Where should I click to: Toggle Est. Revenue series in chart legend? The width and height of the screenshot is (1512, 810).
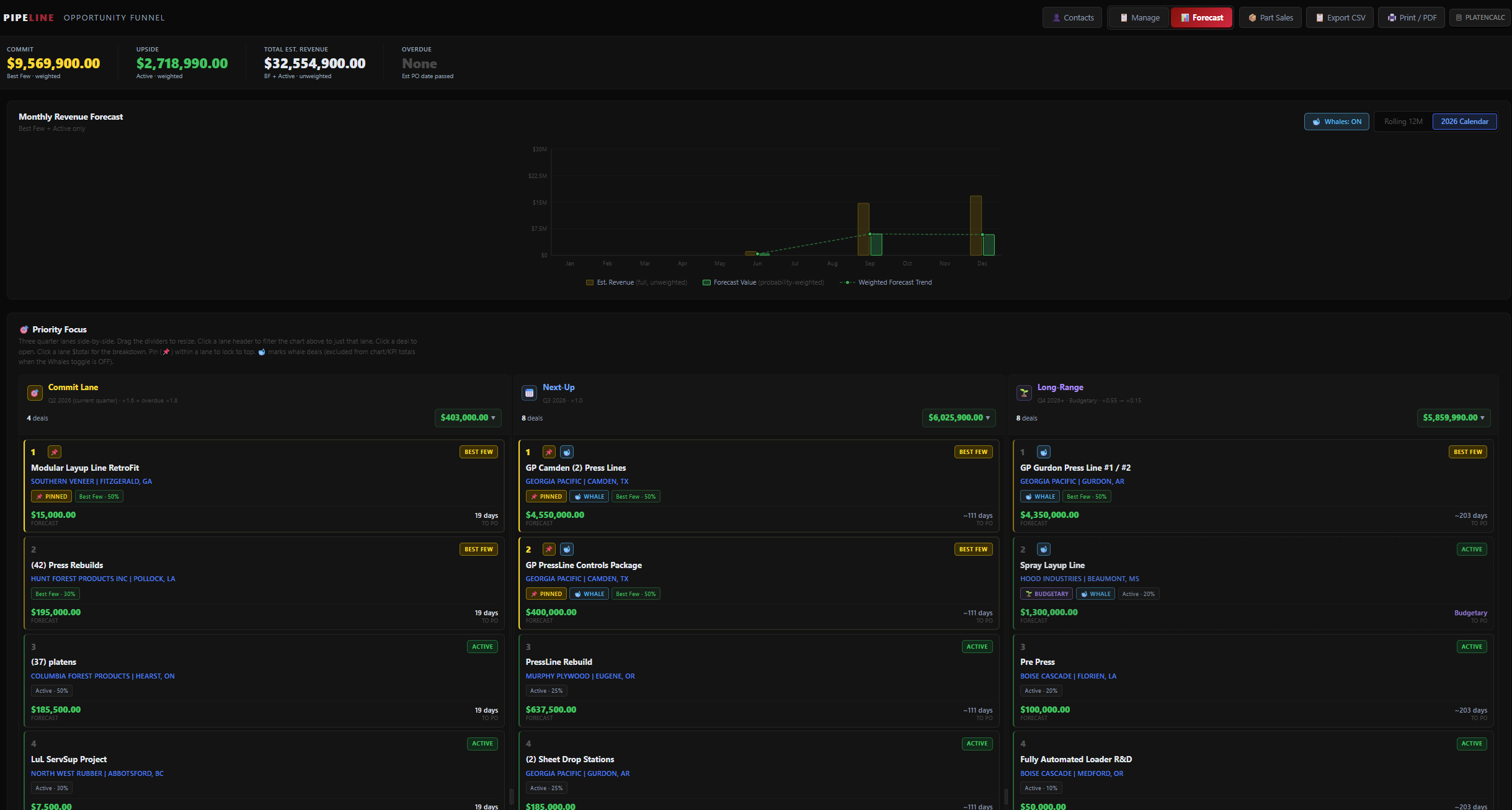click(x=636, y=282)
